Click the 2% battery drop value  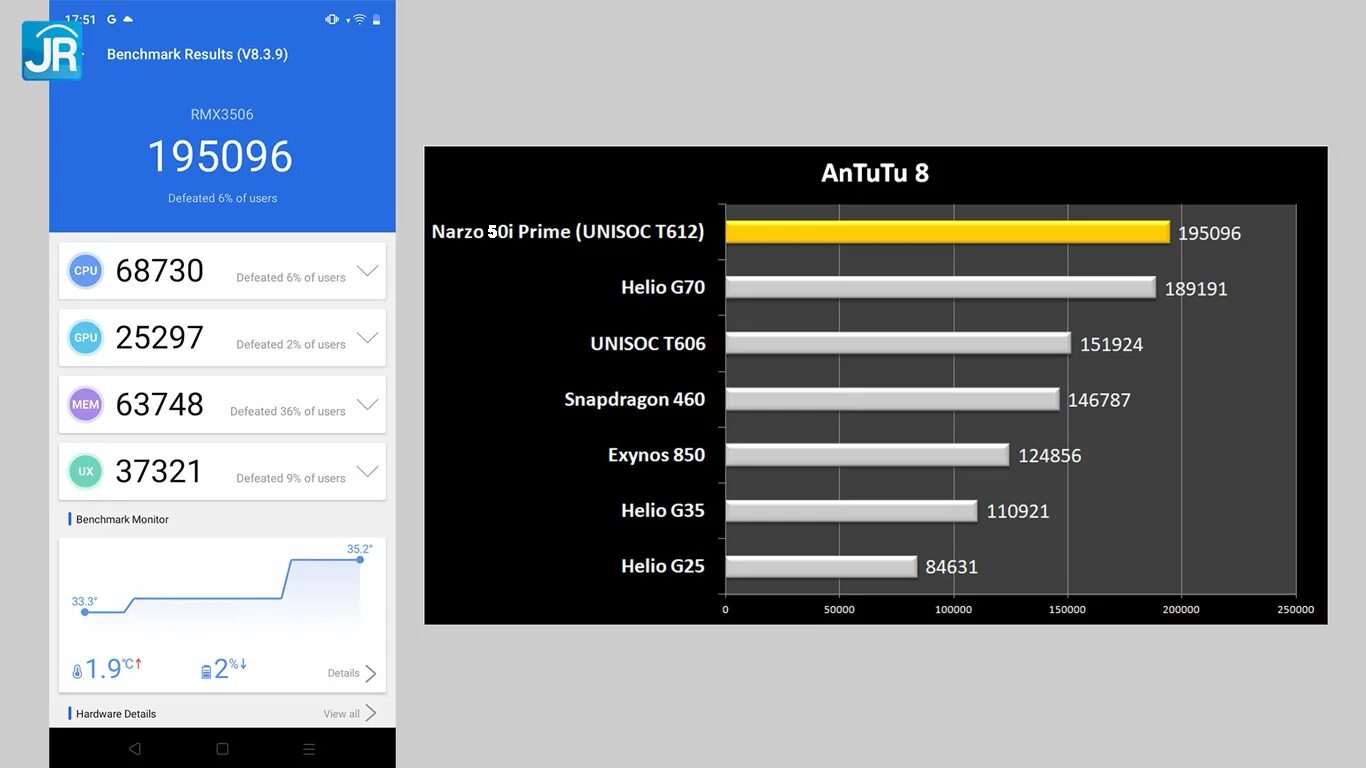[x=231, y=669]
